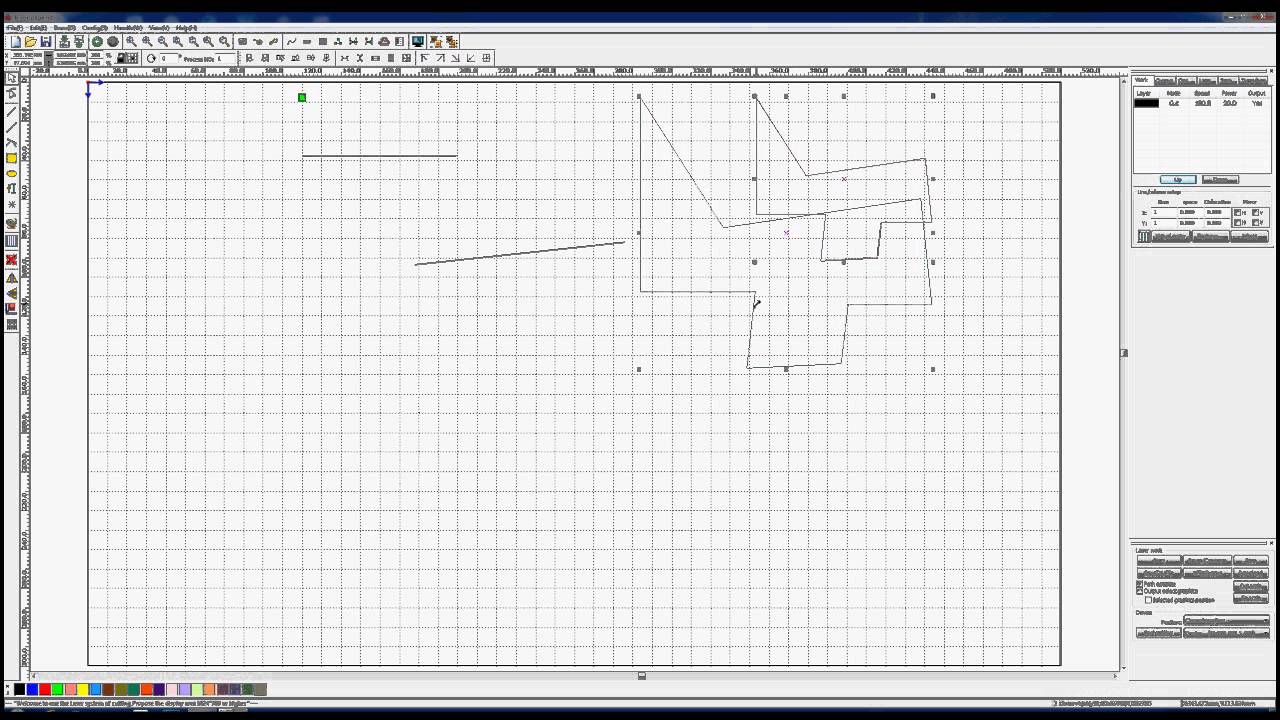Open the Device USB port dropdown

1226,633
